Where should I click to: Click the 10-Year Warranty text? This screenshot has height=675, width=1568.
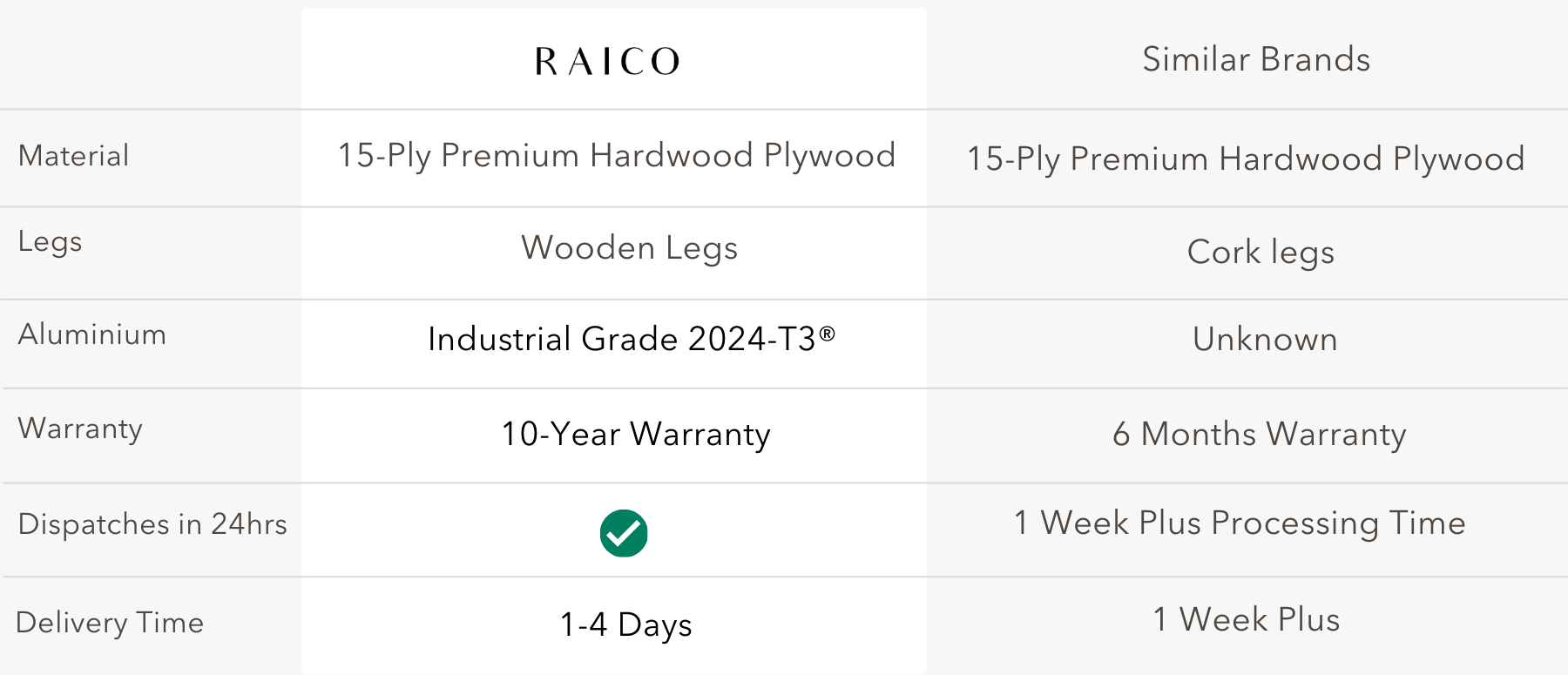[x=636, y=434]
